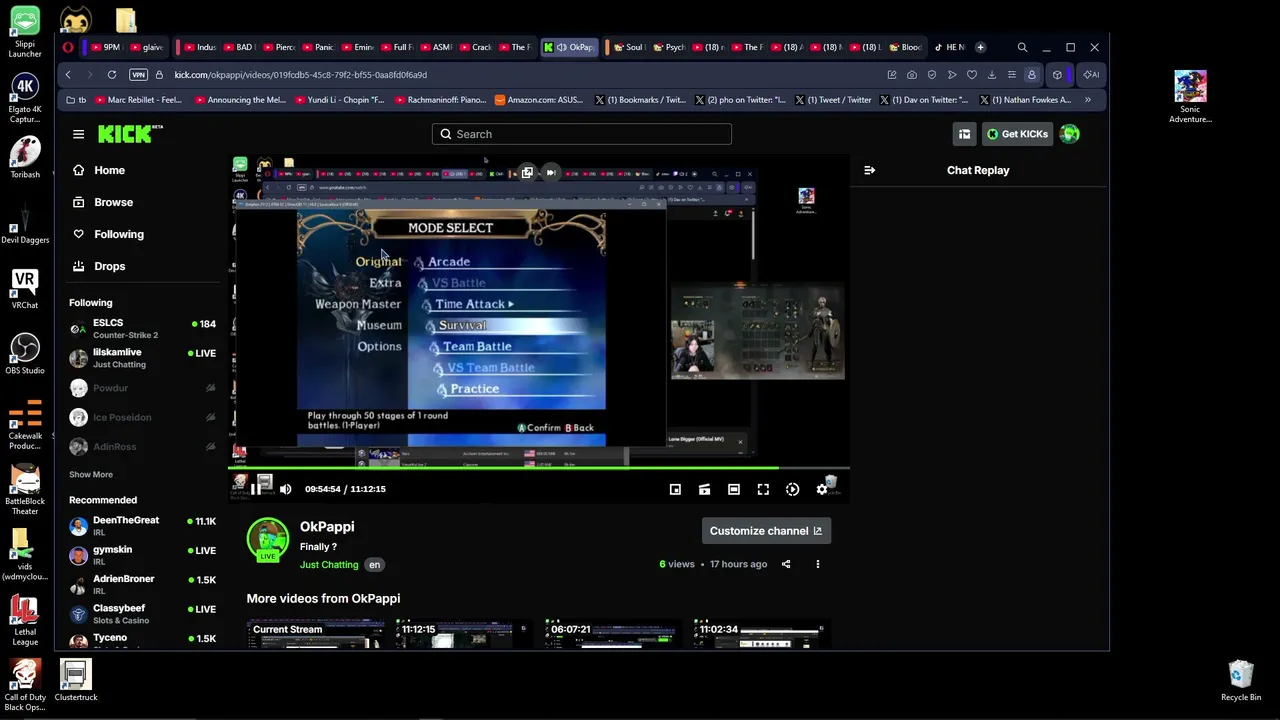Open the browser downloads icon

[991, 75]
